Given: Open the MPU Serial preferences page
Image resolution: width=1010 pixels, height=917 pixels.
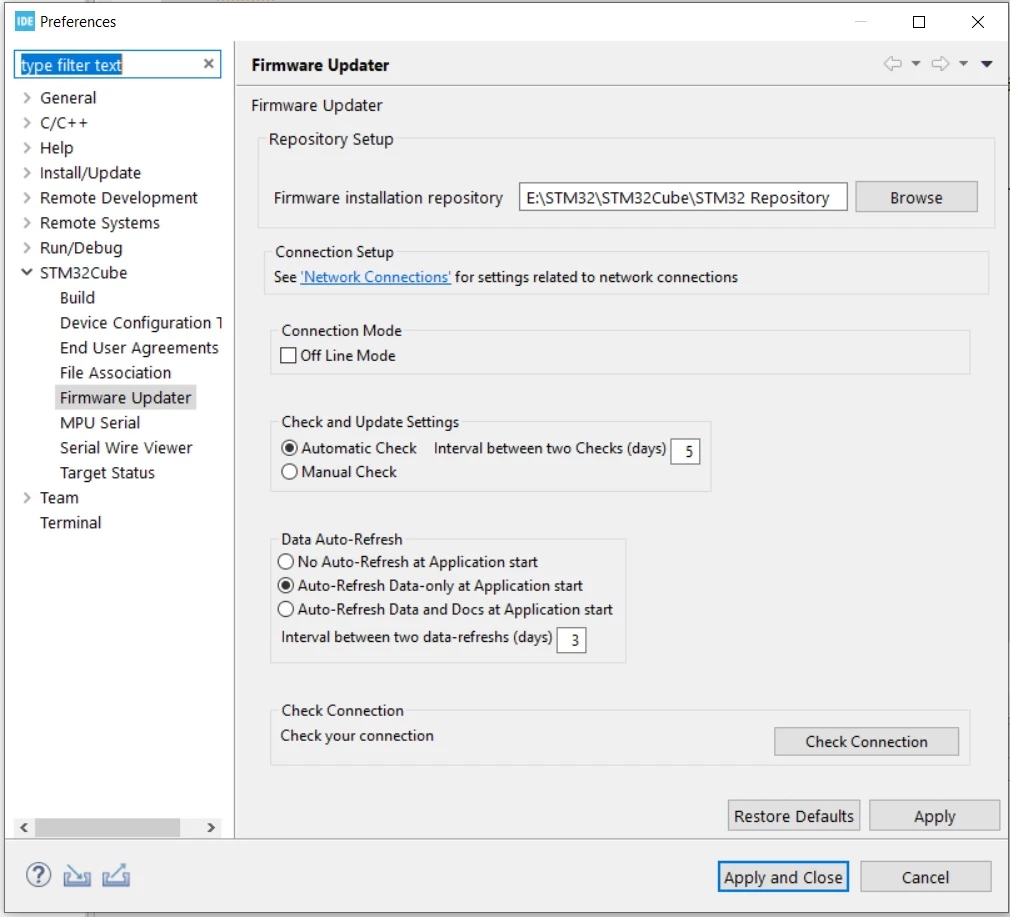Looking at the screenshot, I should pos(100,422).
